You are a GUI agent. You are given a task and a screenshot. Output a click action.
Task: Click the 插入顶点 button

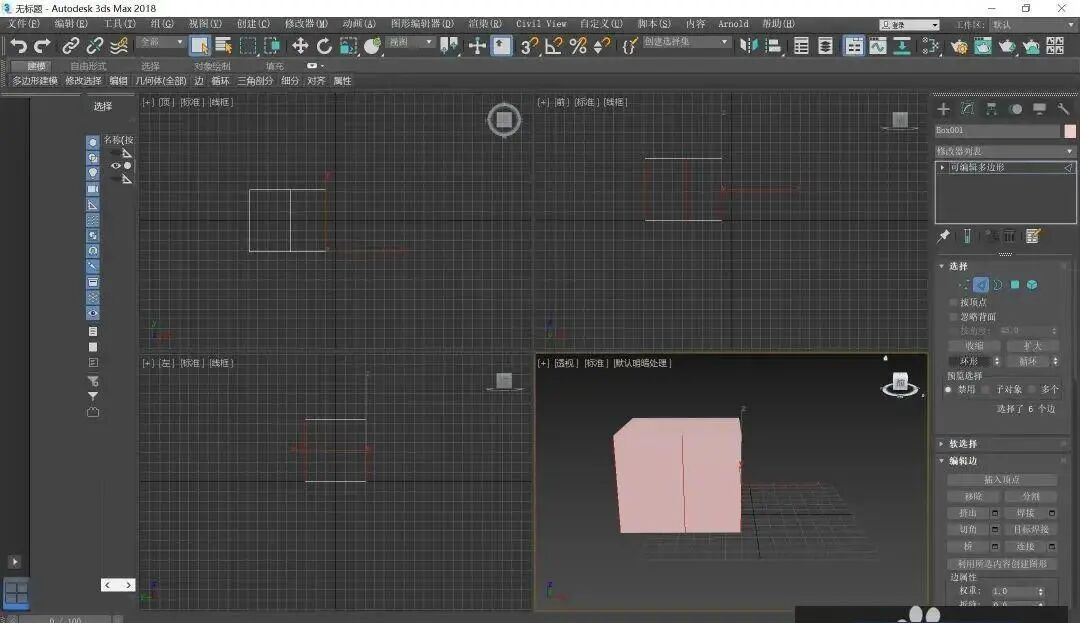tap(1001, 480)
